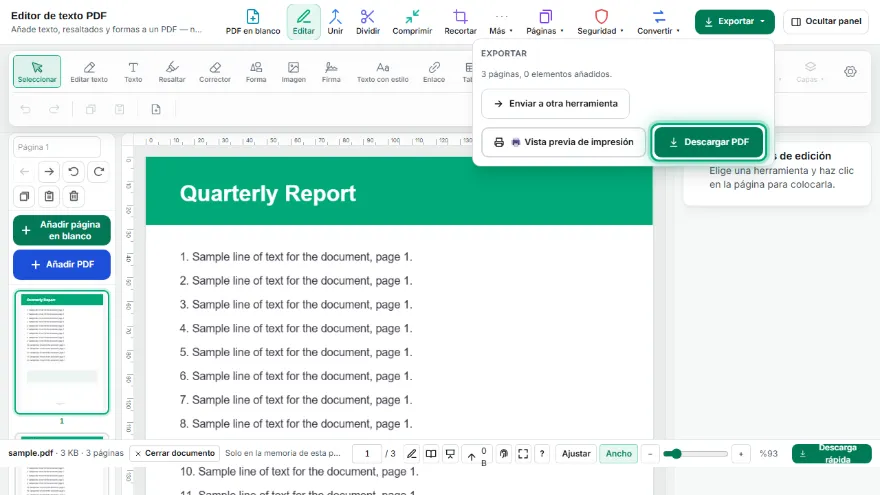Delete page trash icon in sidebar
The image size is (880, 495).
74,196
